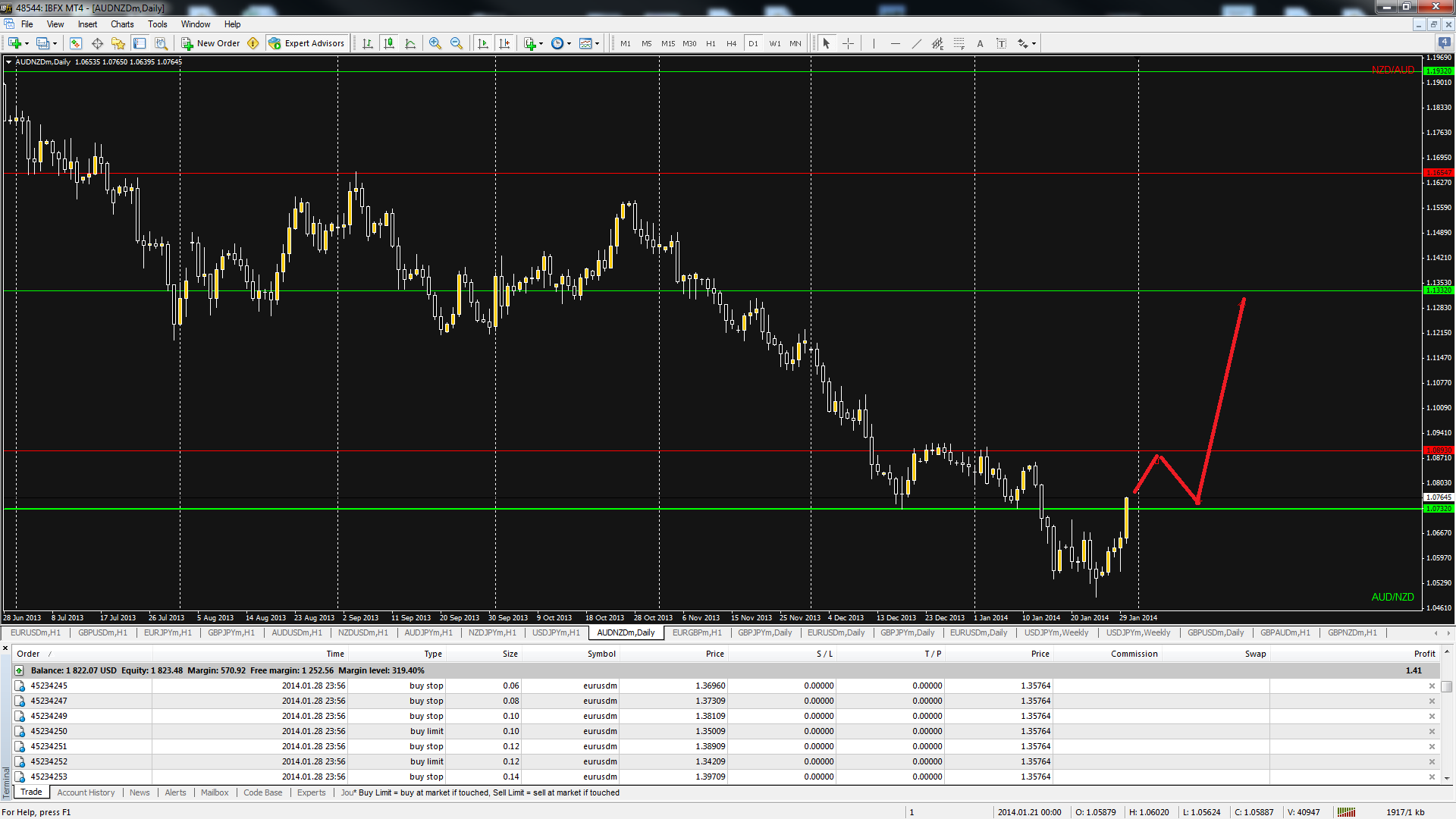Toggle chart auto scroll

click(x=483, y=43)
